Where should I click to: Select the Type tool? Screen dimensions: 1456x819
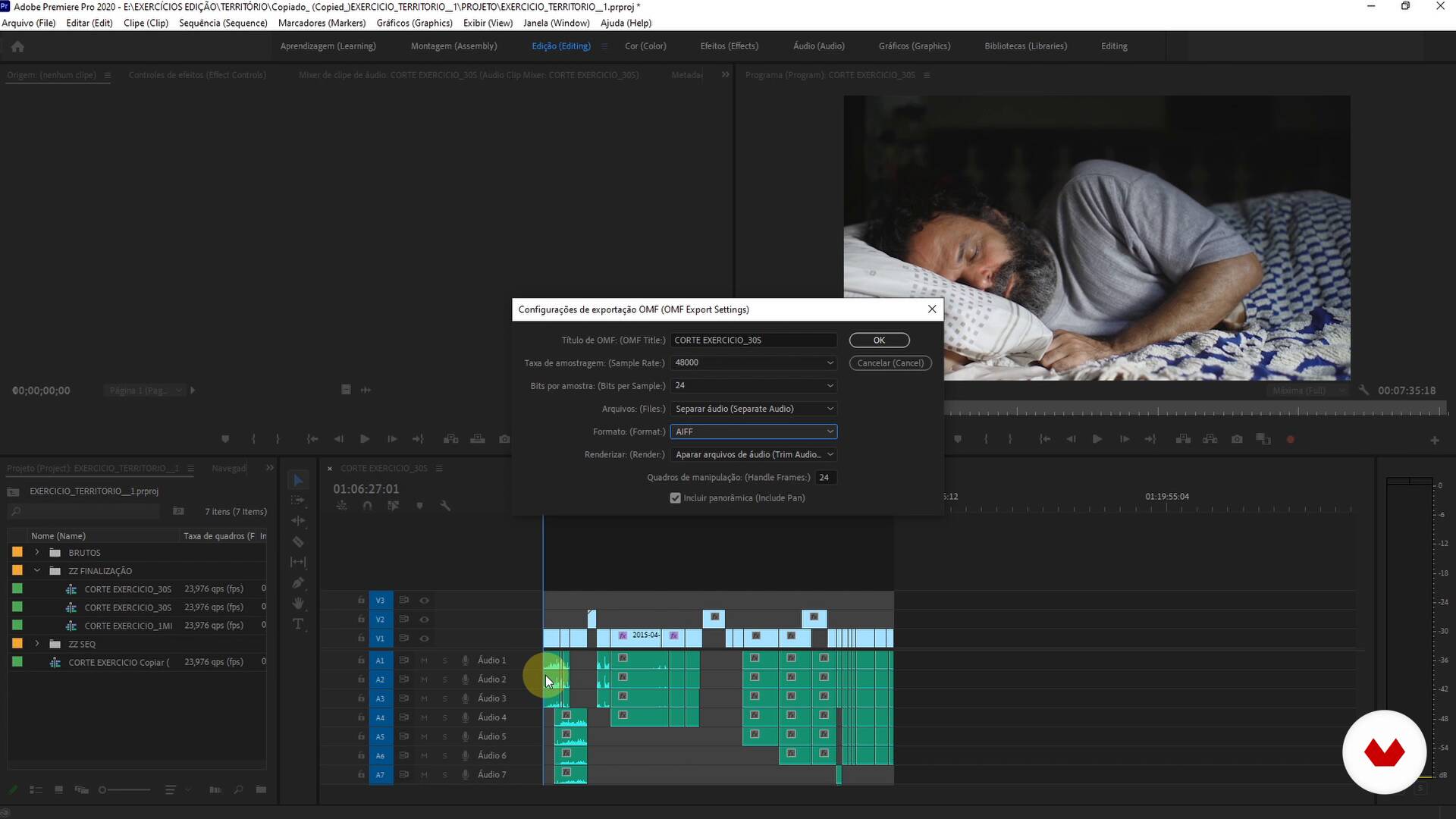[x=298, y=624]
